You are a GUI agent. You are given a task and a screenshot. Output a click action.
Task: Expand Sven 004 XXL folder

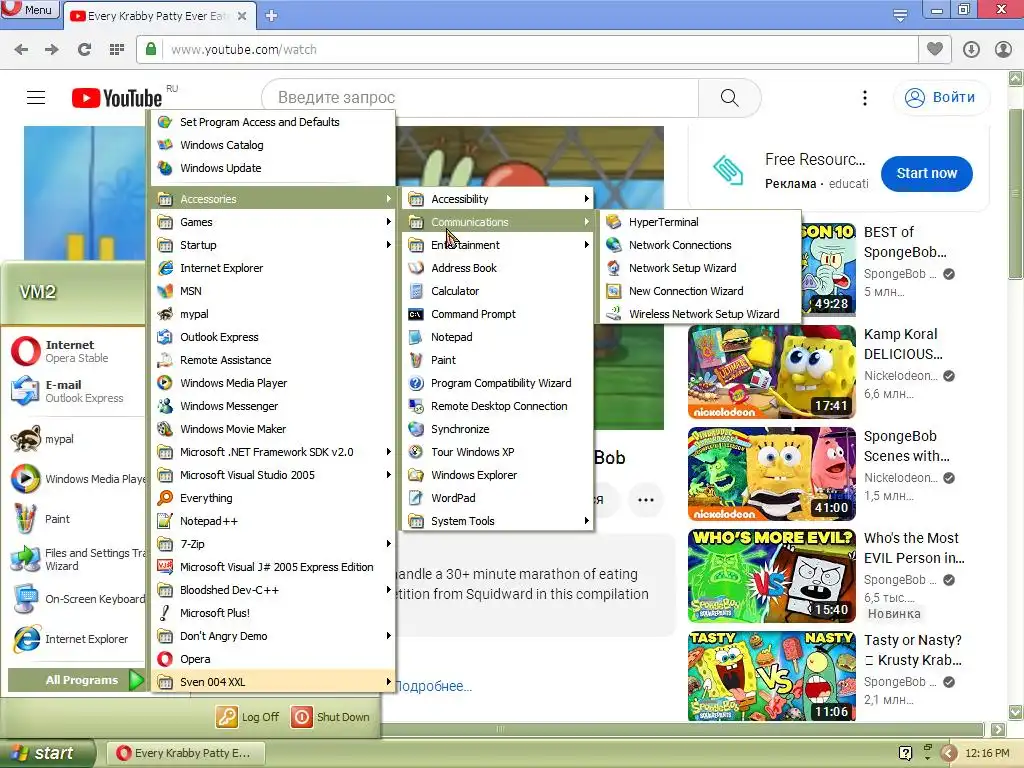pyautogui.click(x=273, y=682)
